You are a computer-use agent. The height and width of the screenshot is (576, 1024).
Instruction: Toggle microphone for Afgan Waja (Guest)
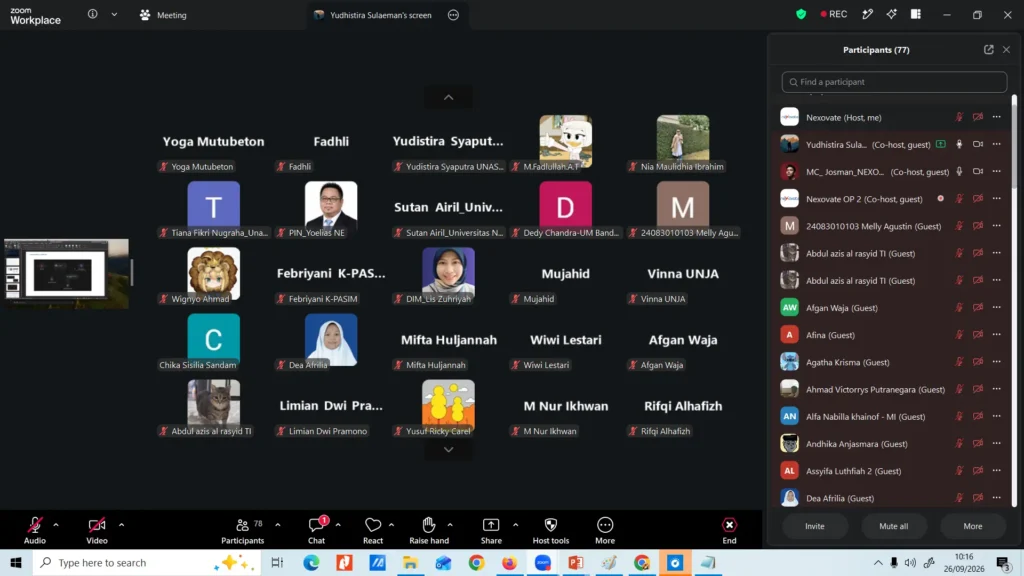click(959, 308)
